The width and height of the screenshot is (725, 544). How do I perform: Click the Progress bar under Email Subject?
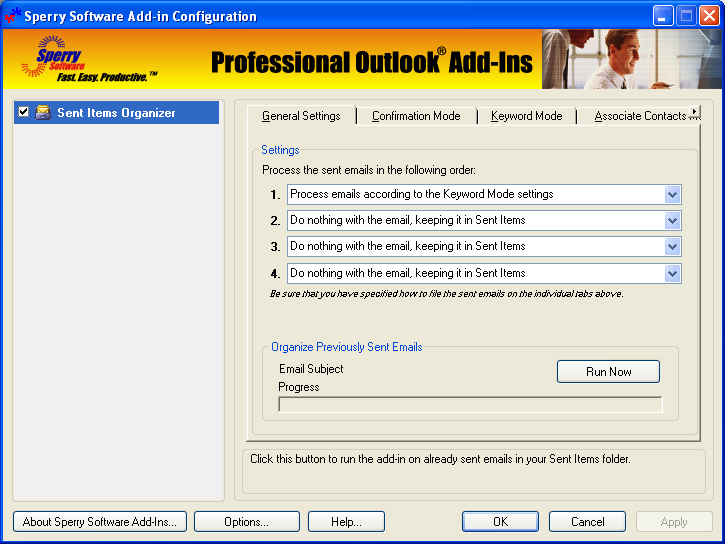(470, 404)
